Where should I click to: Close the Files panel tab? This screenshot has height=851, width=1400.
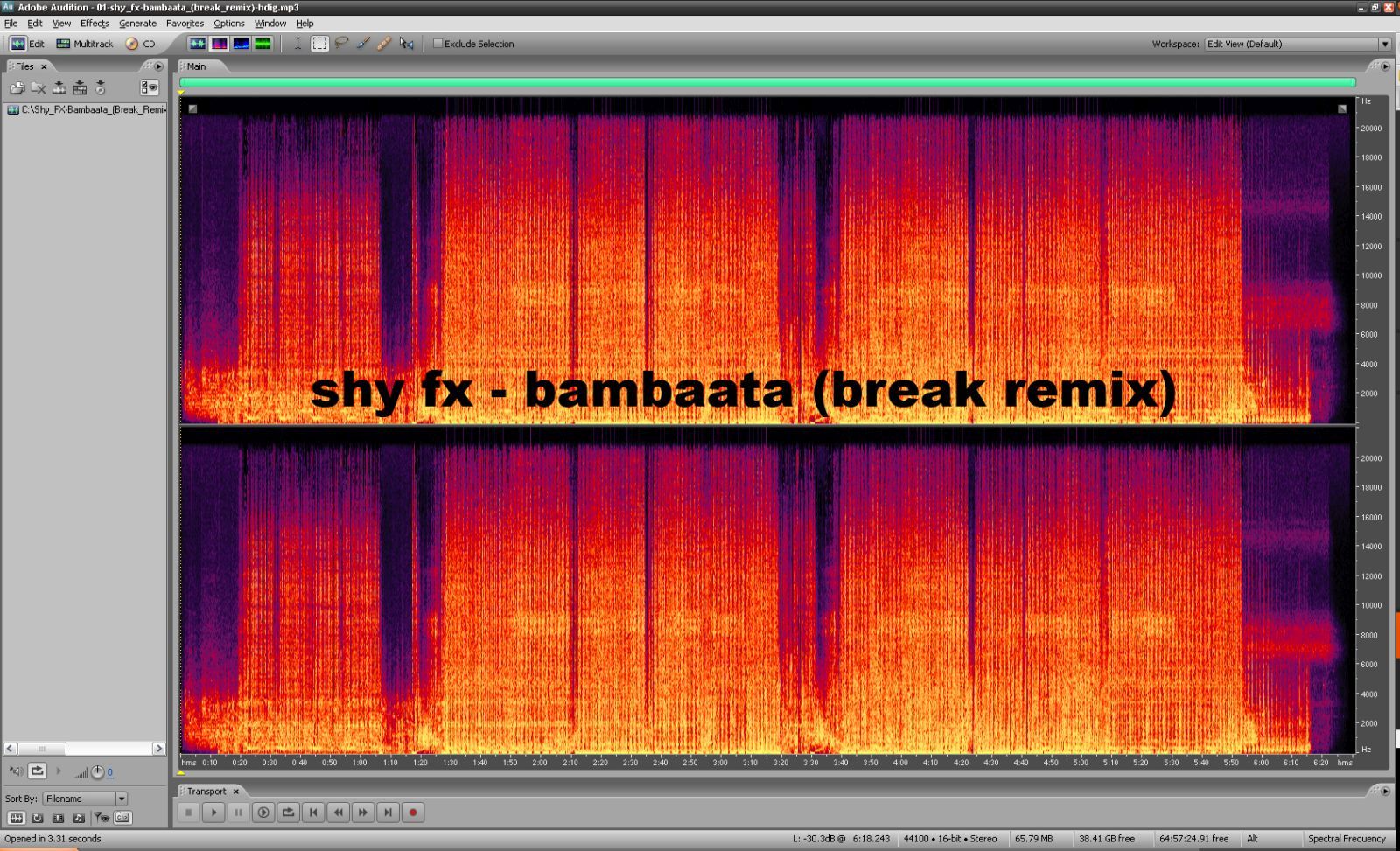coord(44,66)
